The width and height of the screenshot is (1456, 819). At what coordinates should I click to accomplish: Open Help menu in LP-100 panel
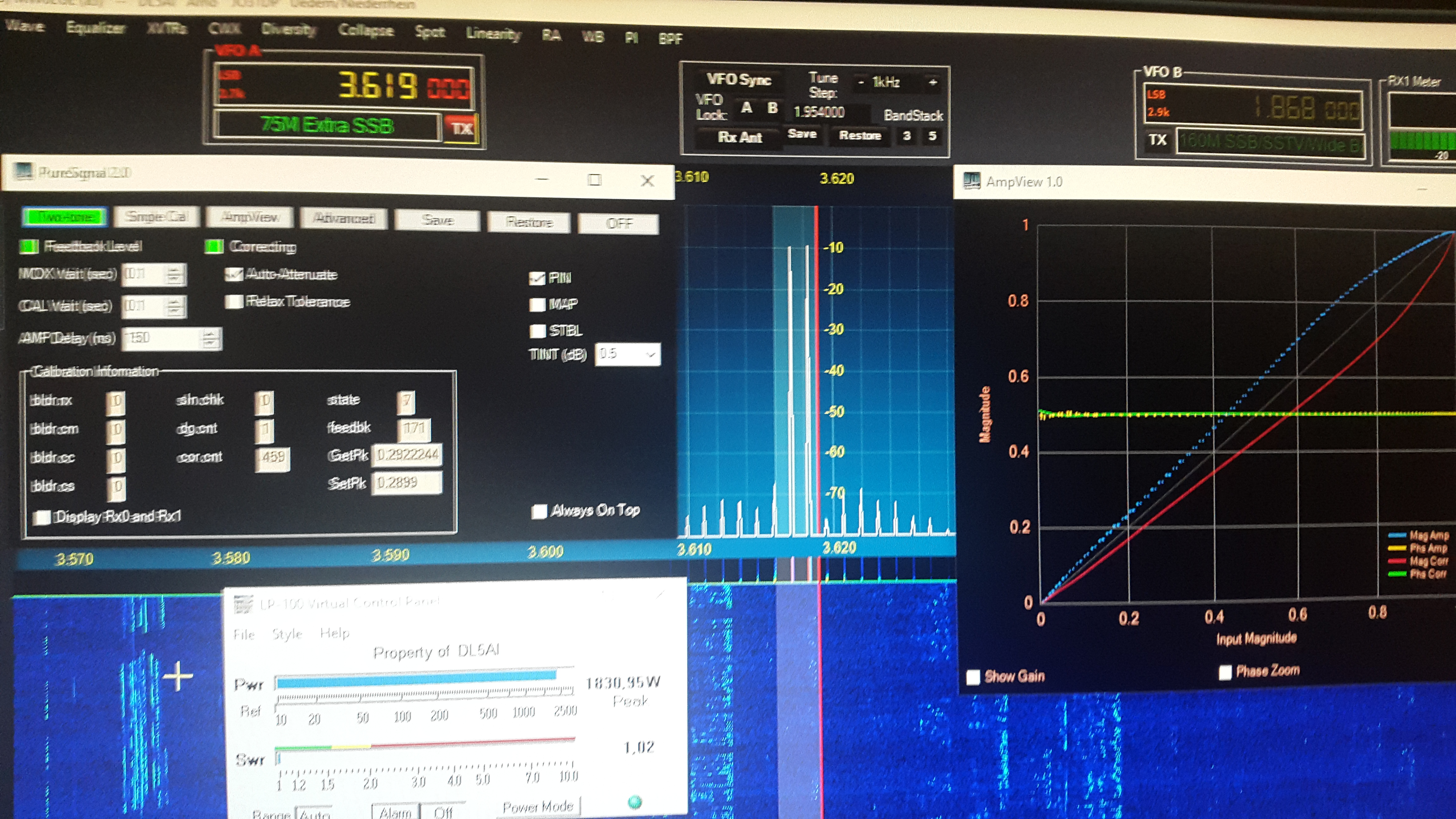pos(335,633)
